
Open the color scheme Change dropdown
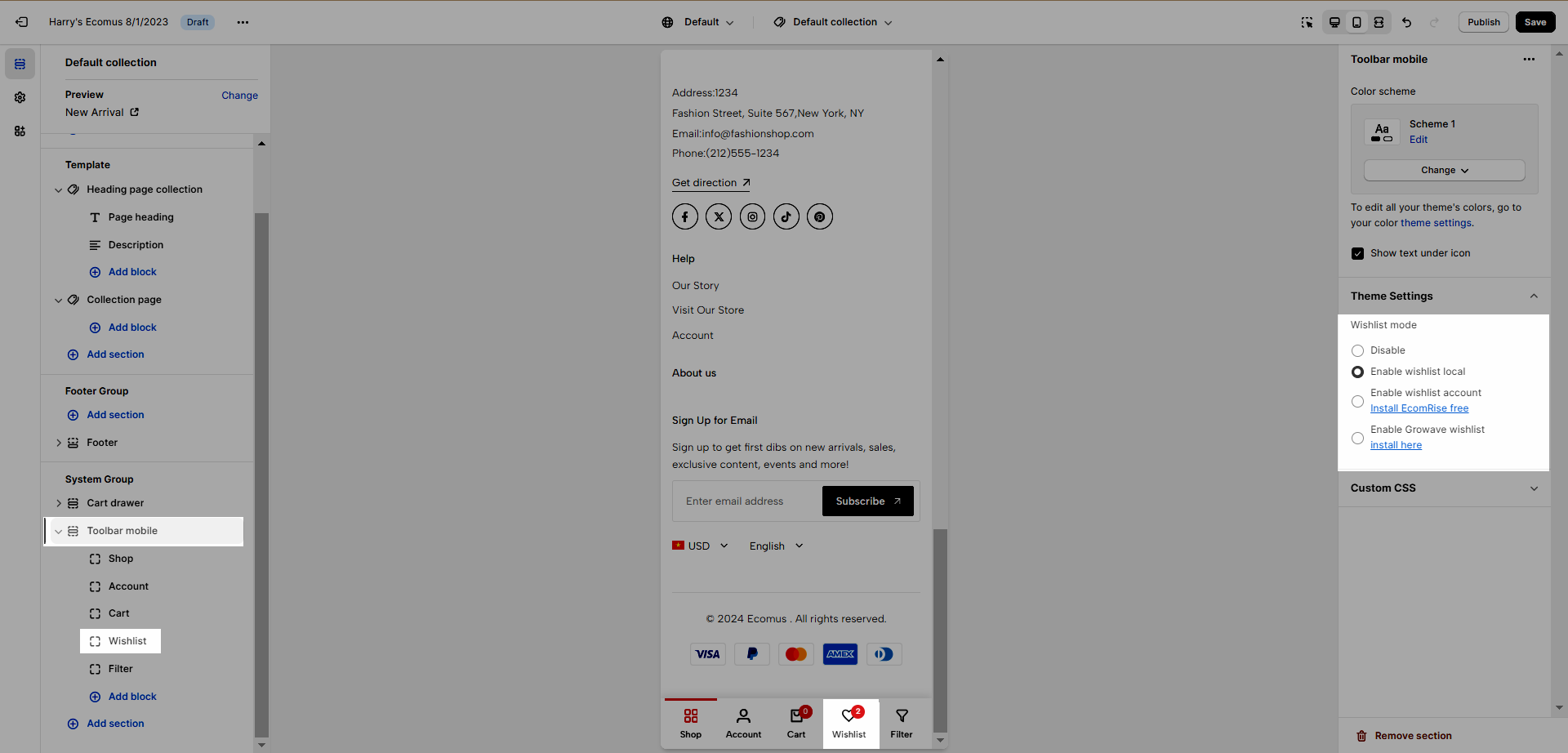[x=1444, y=170]
